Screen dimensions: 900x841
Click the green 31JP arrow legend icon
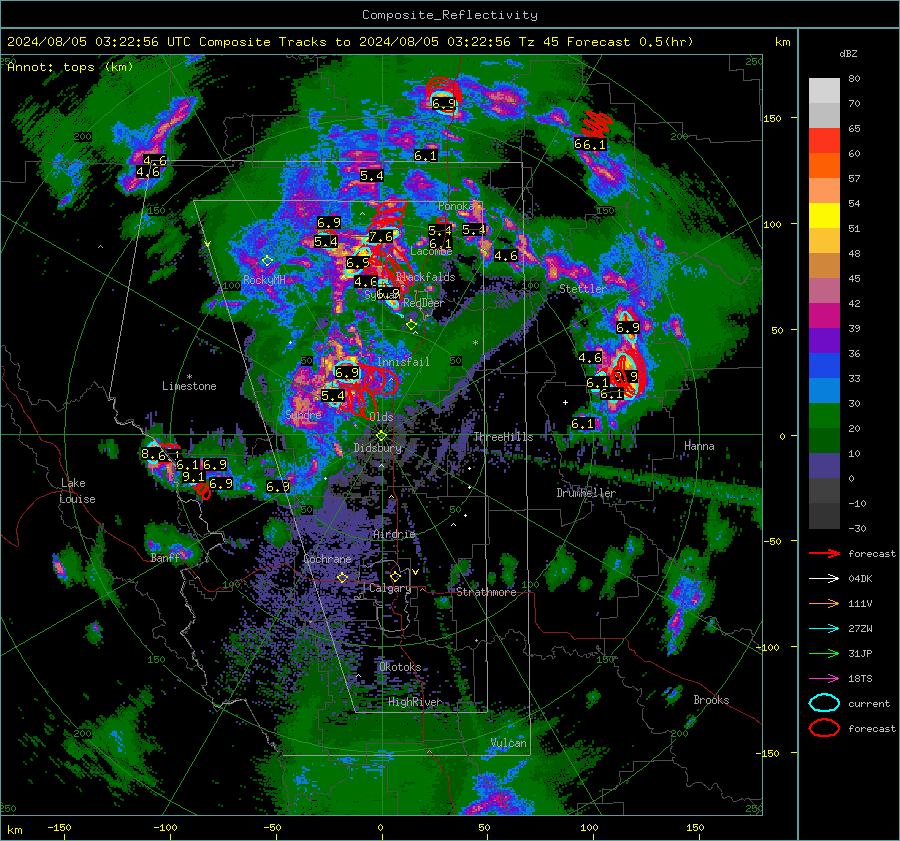click(824, 653)
